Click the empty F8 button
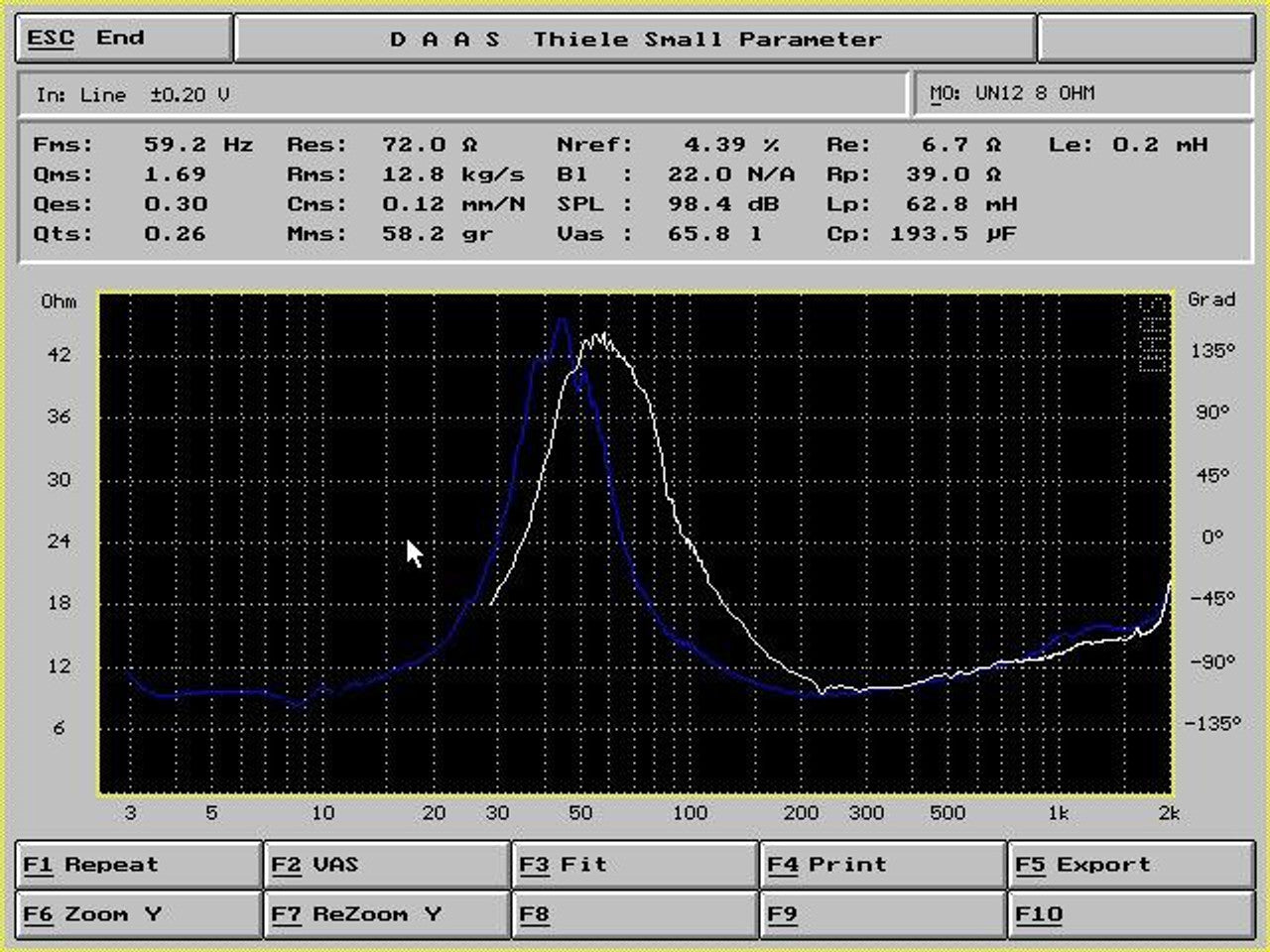Viewport: 1270px width, 952px height. [x=635, y=914]
